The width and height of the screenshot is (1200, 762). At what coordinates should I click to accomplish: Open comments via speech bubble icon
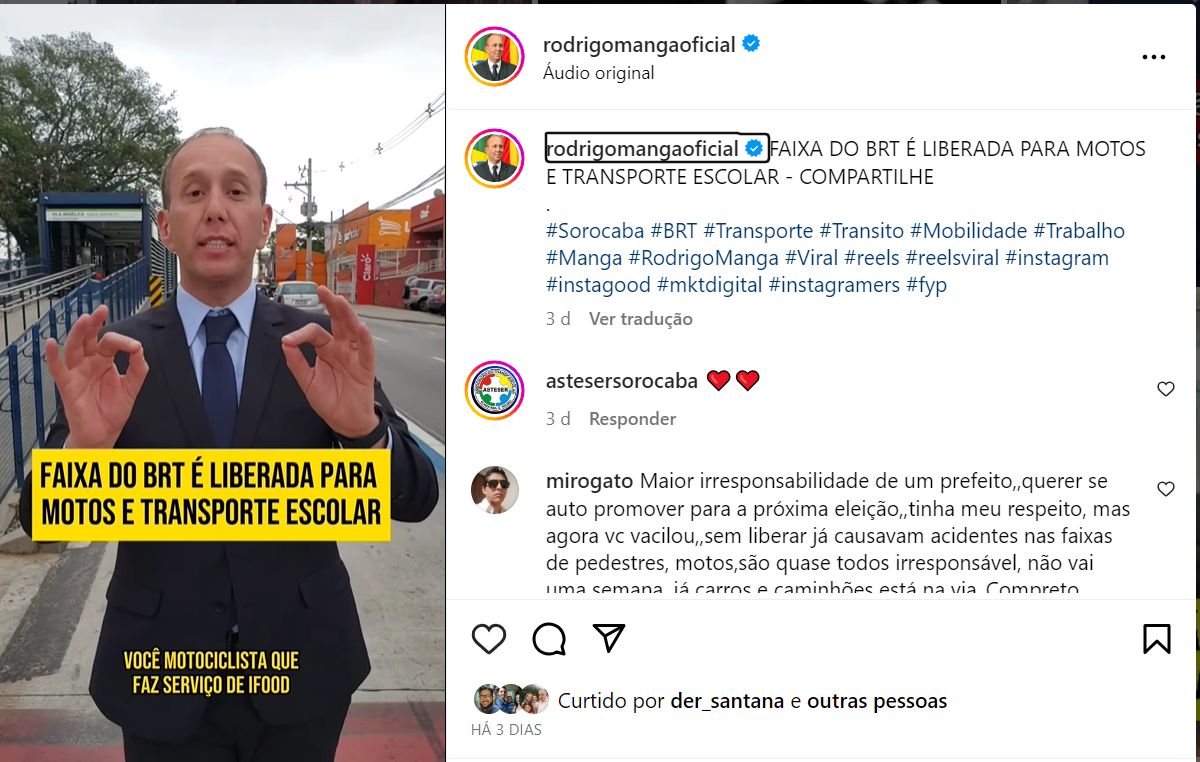[549, 638]
